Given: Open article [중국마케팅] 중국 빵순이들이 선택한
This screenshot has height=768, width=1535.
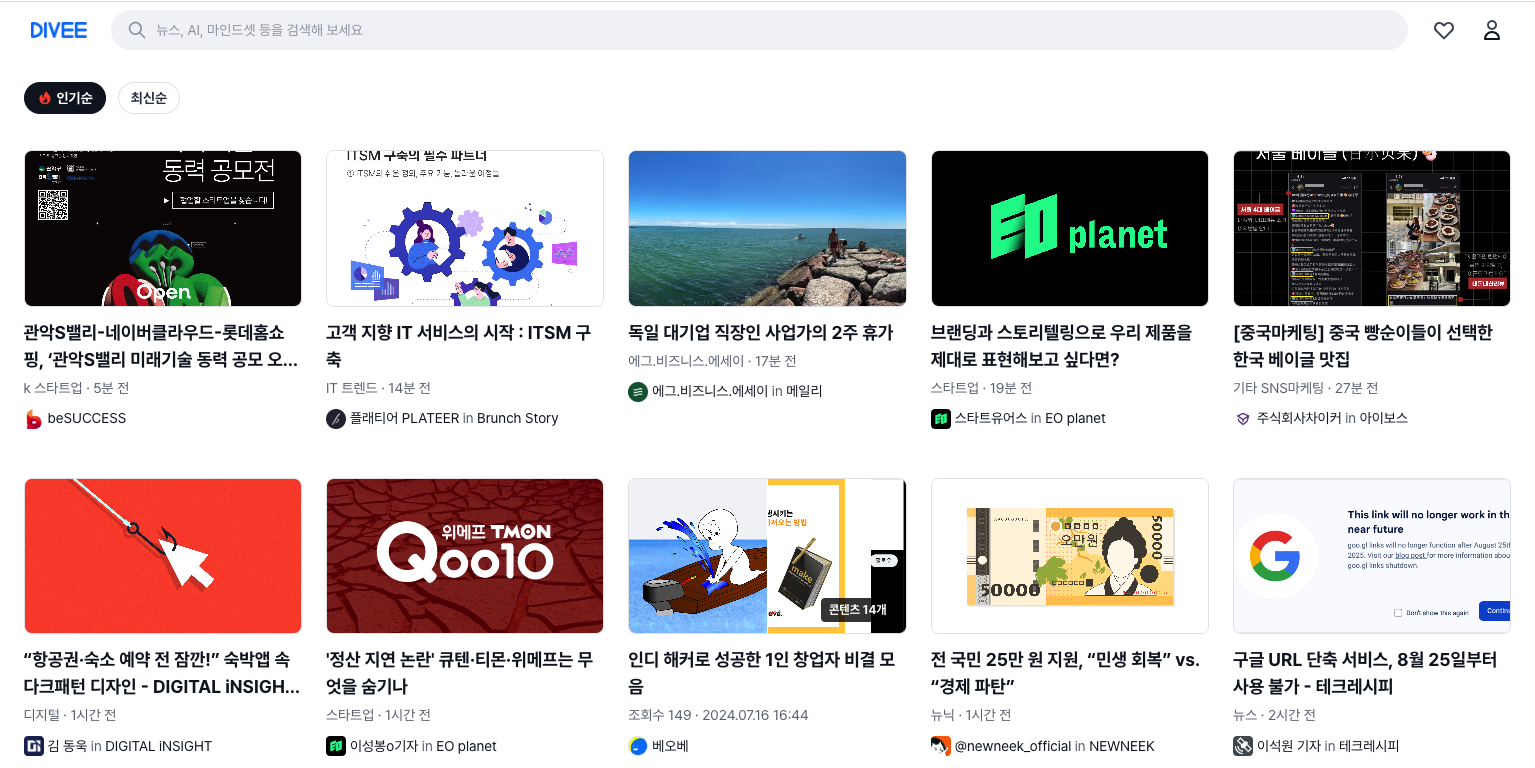Looking at the screenshot, I should (x=1363, y=346).
